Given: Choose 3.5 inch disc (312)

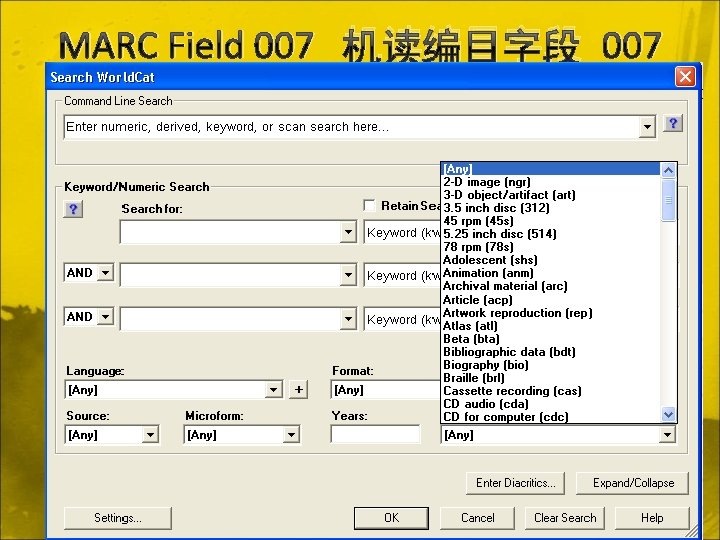Looking at the screenshot, I should coord(551,208).
